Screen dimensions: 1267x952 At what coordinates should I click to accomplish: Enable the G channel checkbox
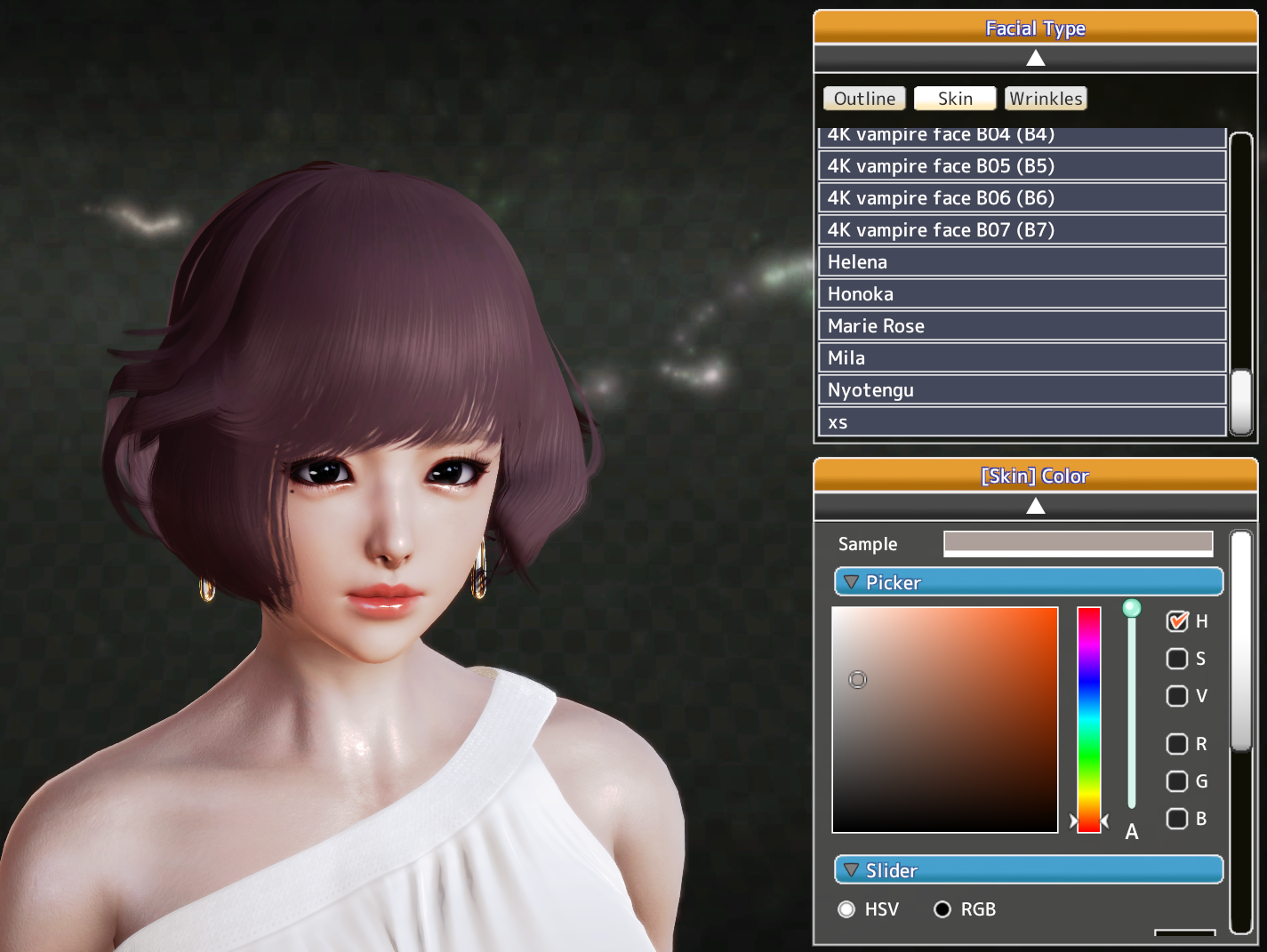click(1177, 781)
